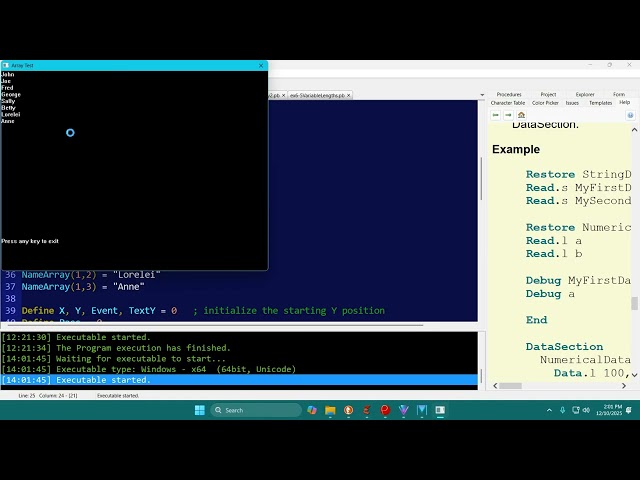The height and width of the screenshot is (480, 640).
Task: Select log entry 'Waiting for executable to start...'
Action: pos(239,358)
